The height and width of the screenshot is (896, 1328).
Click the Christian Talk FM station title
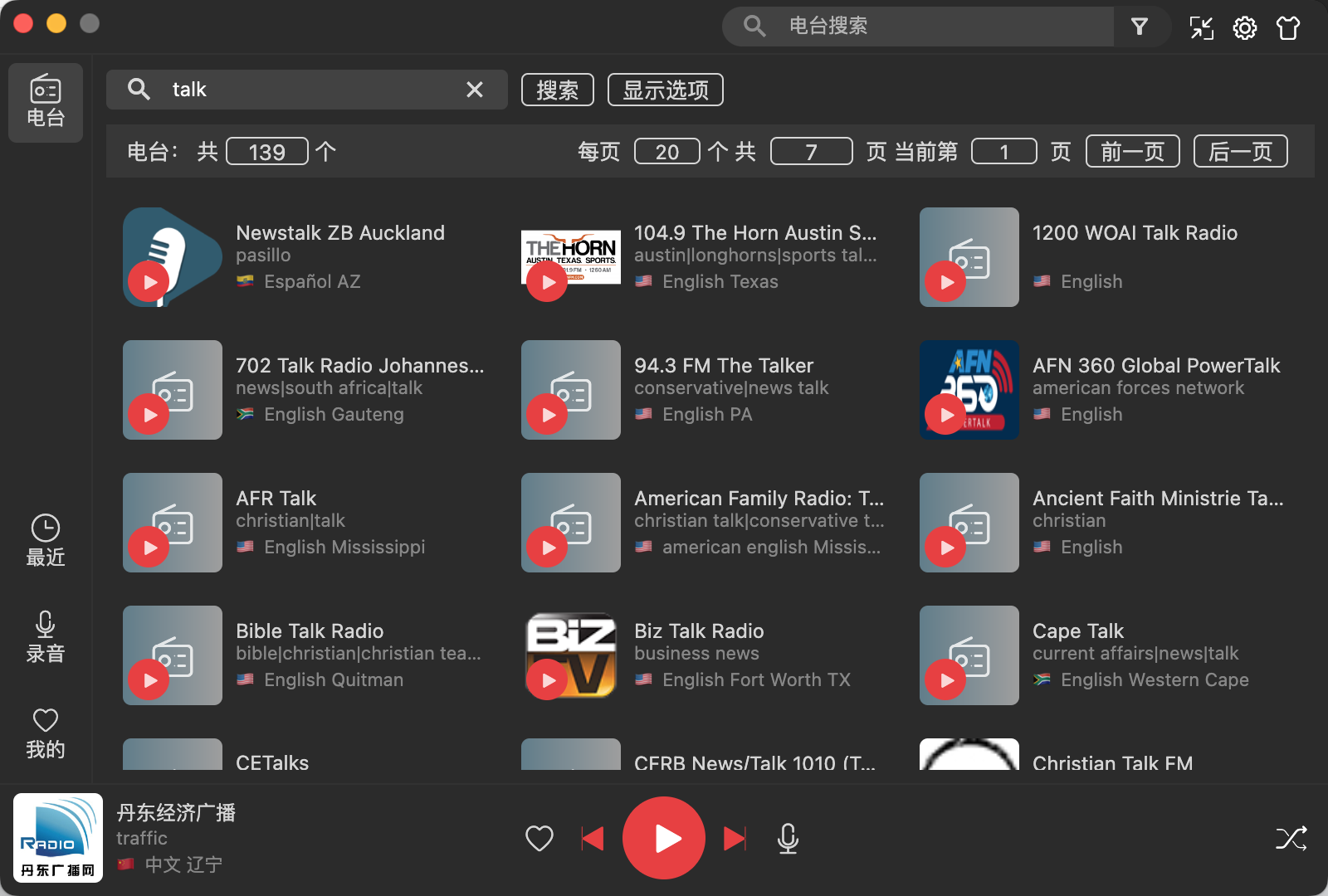pos(1112,762)
